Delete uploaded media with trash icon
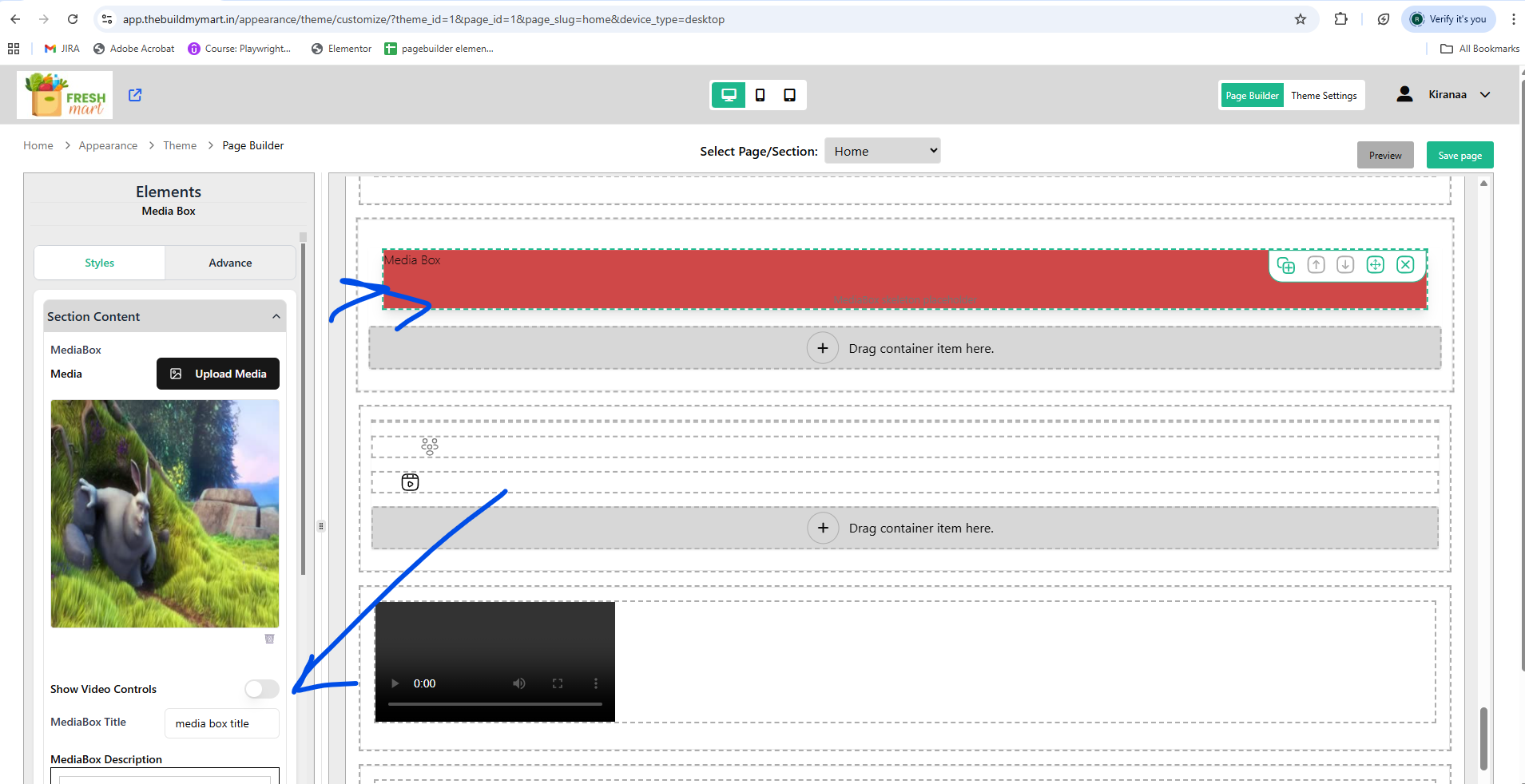 pos(270,639)
